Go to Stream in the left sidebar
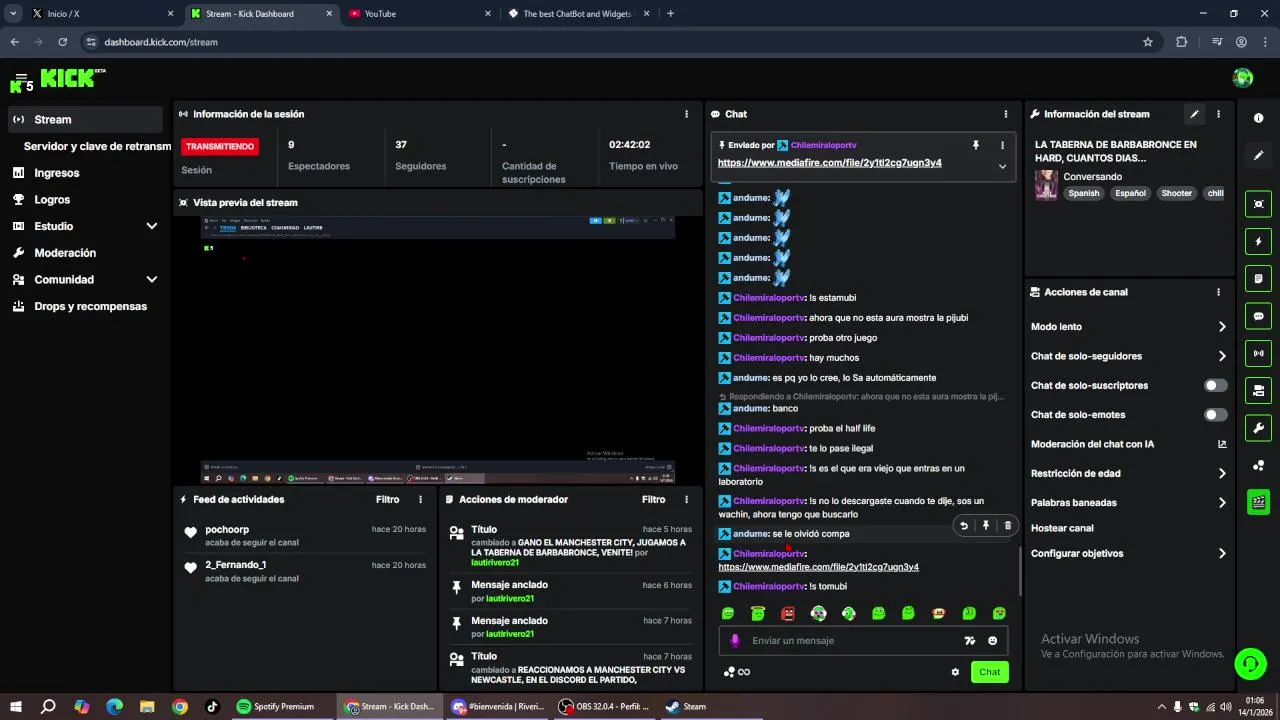This screenshot has height=720, width=1280. tap(86, 119)
